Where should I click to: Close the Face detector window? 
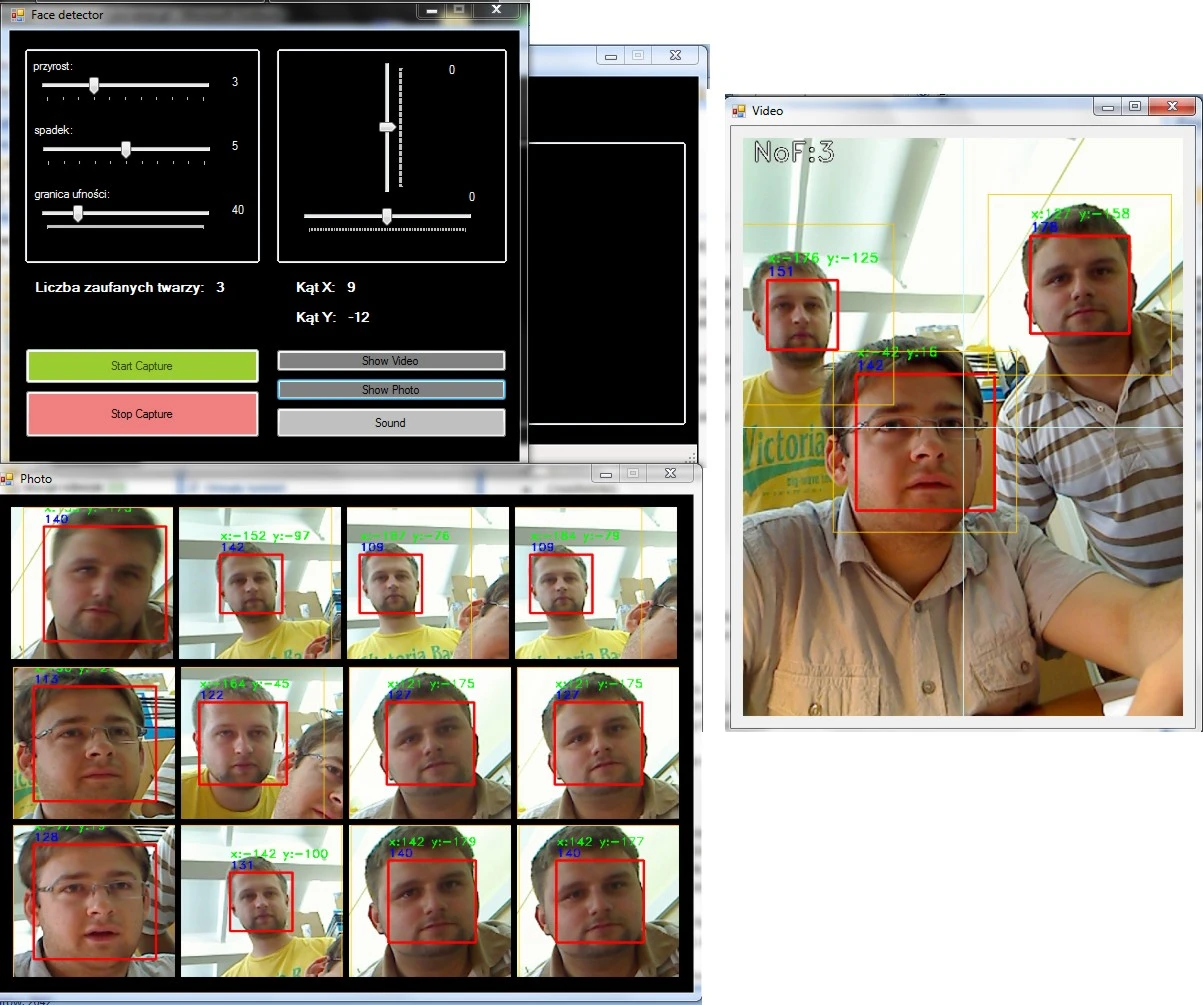(x=496, y=10)
